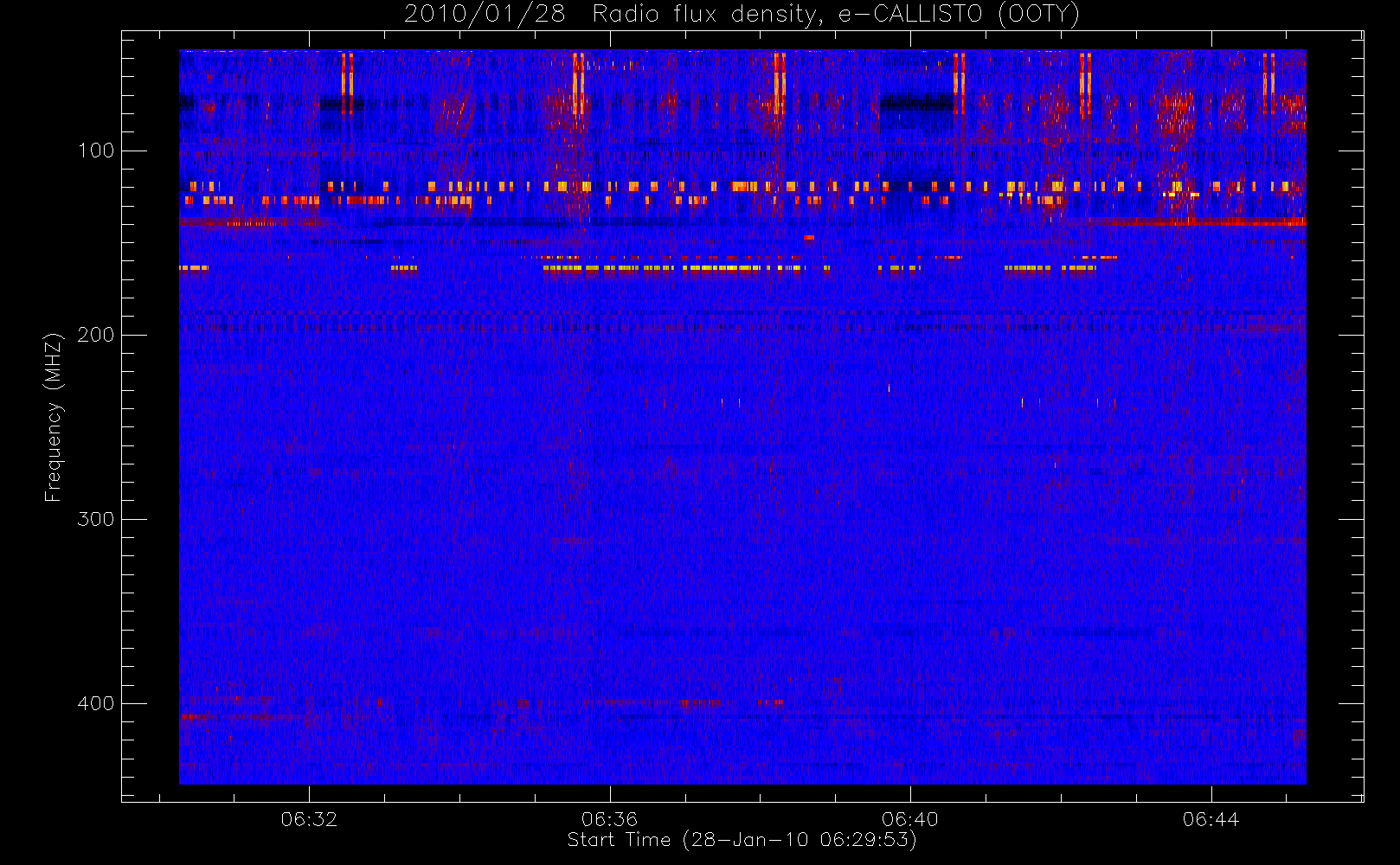The width and height of the screenshot is (1400, 865).
Task: Select the 200 MHz frequency axis label
Action: point(95,335)
